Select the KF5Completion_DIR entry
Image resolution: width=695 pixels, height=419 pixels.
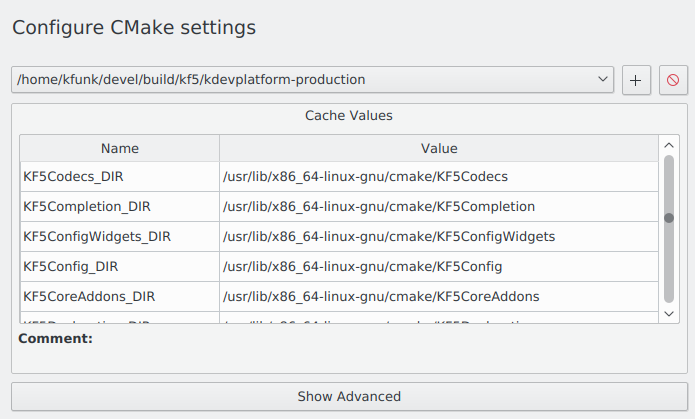86,207
